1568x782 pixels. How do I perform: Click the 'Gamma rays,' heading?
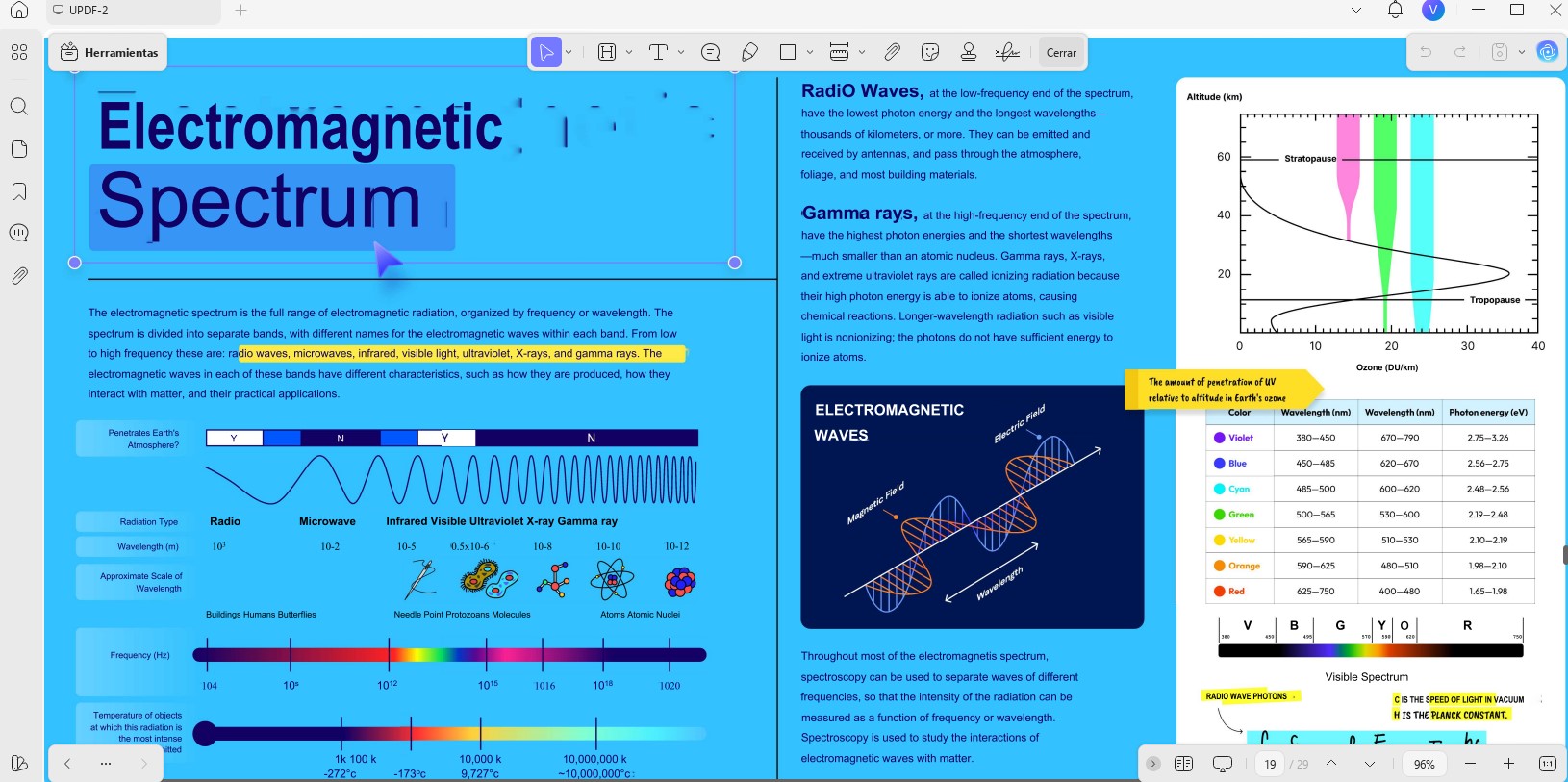pos(860,214)
